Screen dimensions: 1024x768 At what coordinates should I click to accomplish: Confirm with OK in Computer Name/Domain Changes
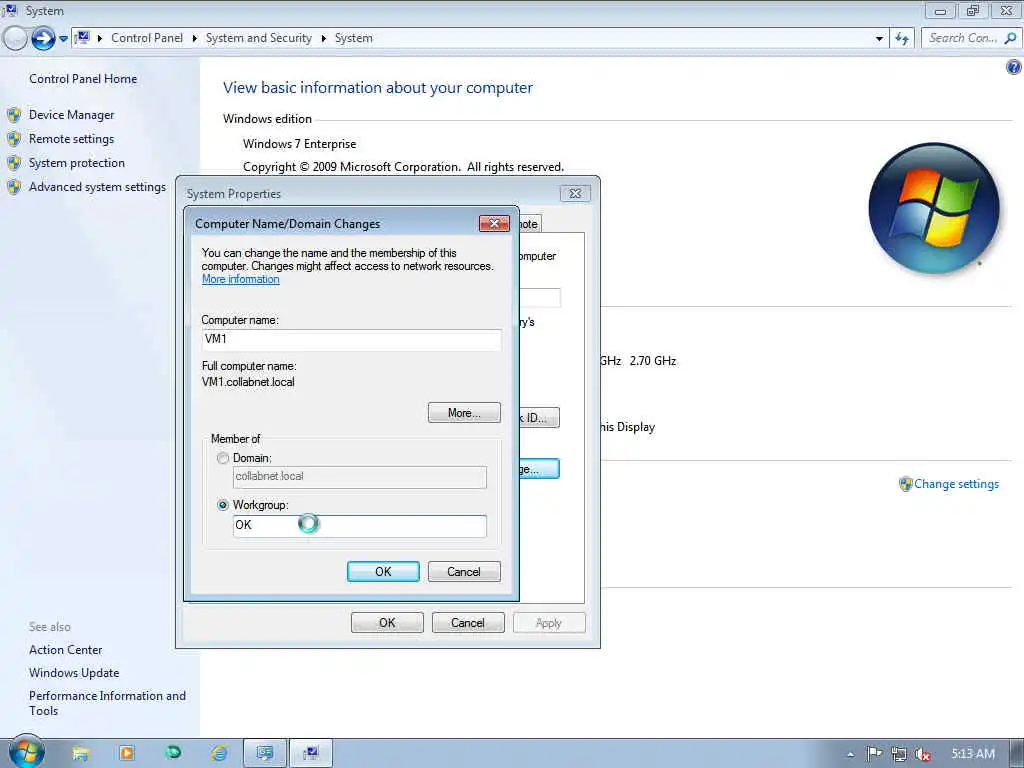point(383,571)
